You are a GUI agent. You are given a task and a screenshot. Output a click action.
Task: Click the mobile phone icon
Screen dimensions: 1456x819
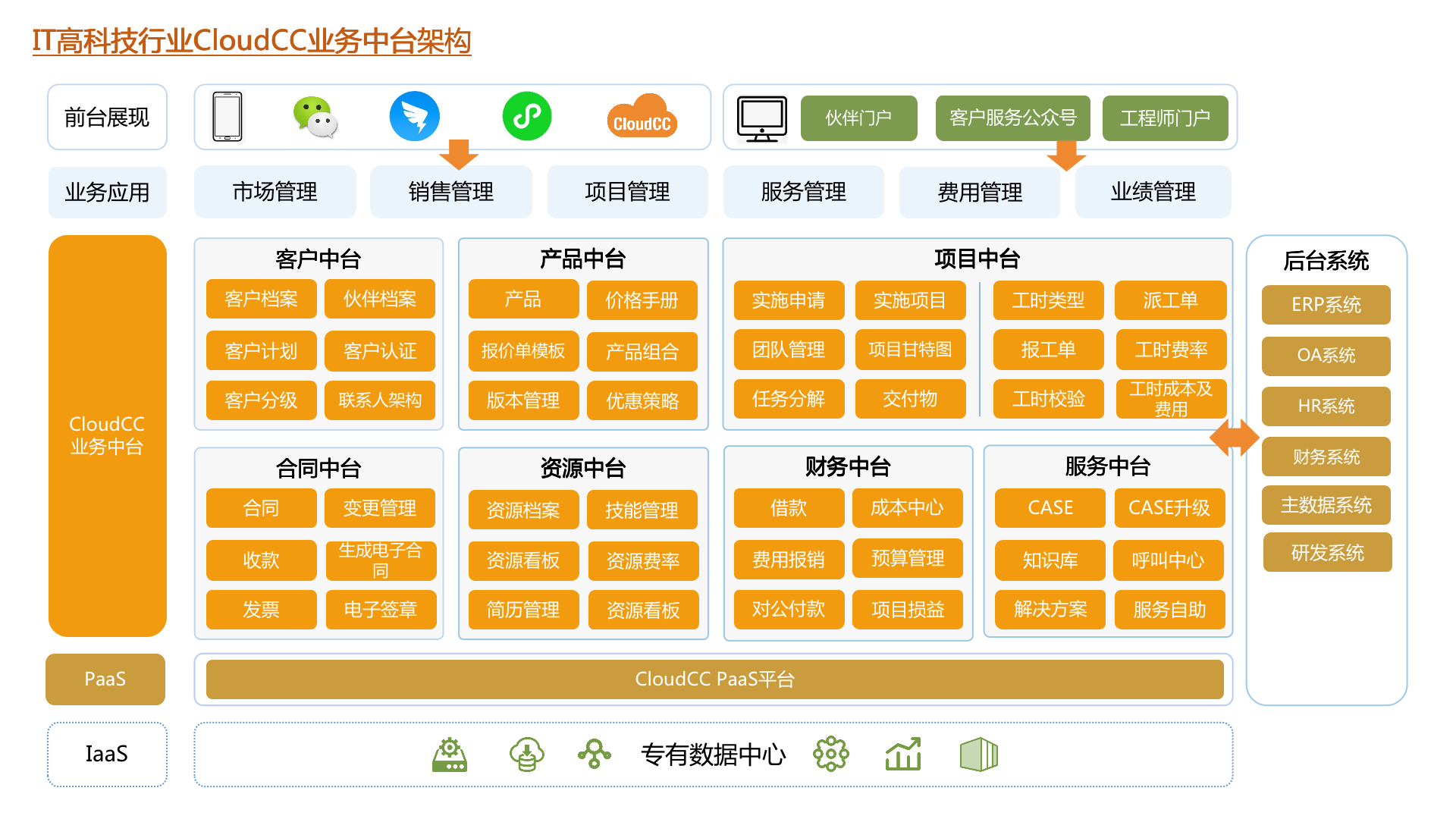[227, 117]
